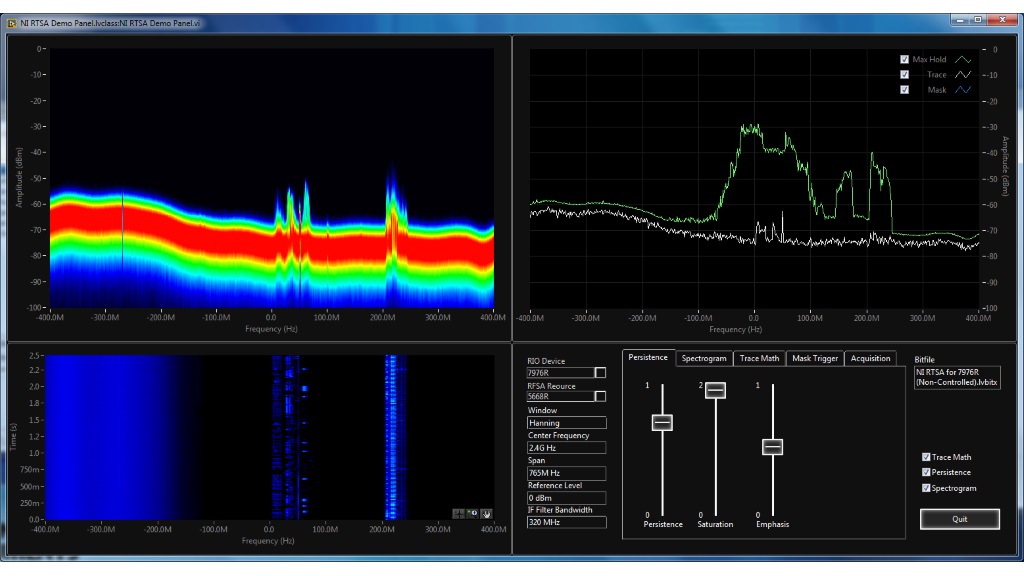Click the Quit button
This screenshot has width=1024, height=576.
point(959,519)
